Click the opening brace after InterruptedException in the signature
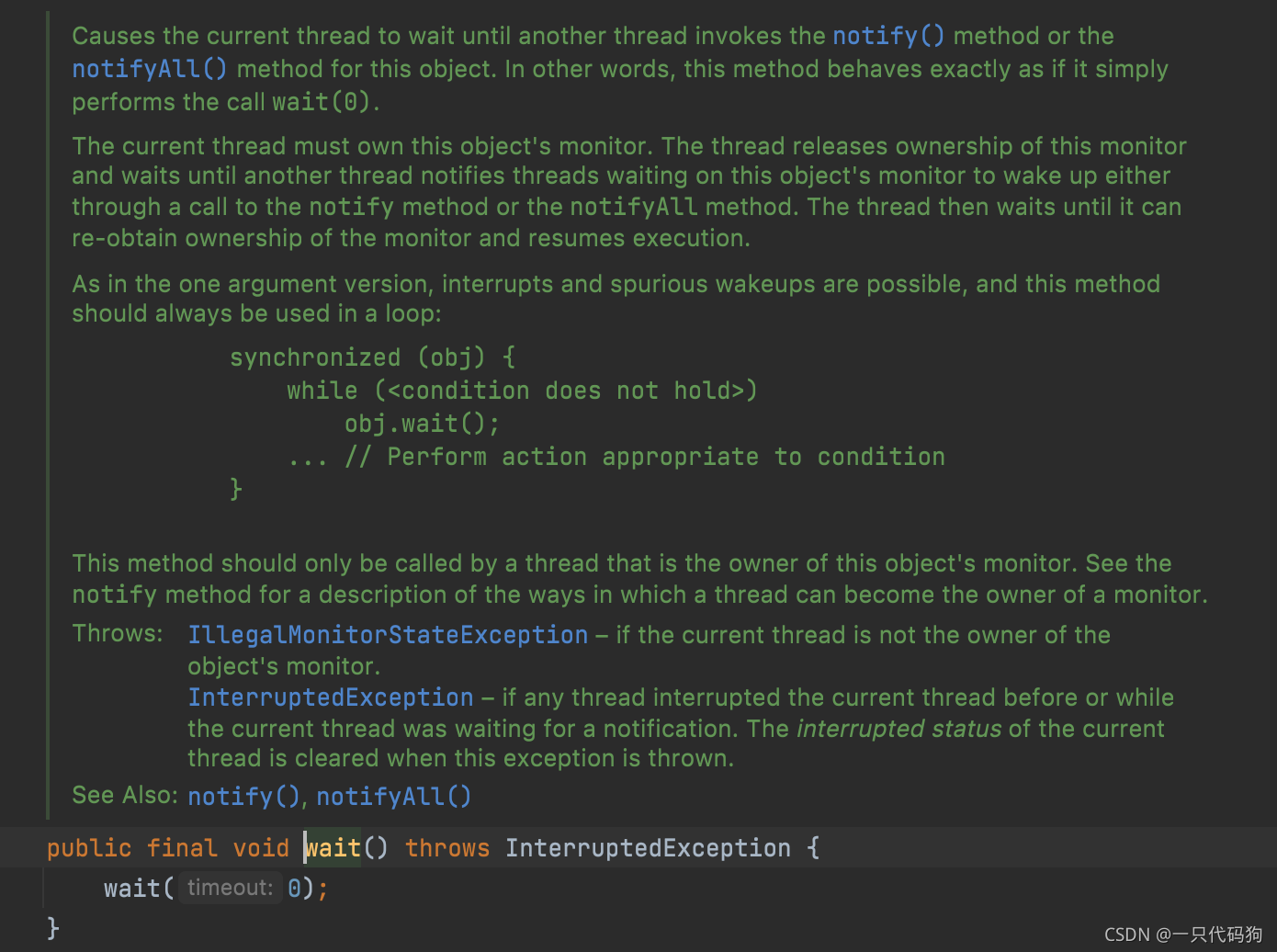This screenshot has height=952, width=1277. click(x=813, y=847)
